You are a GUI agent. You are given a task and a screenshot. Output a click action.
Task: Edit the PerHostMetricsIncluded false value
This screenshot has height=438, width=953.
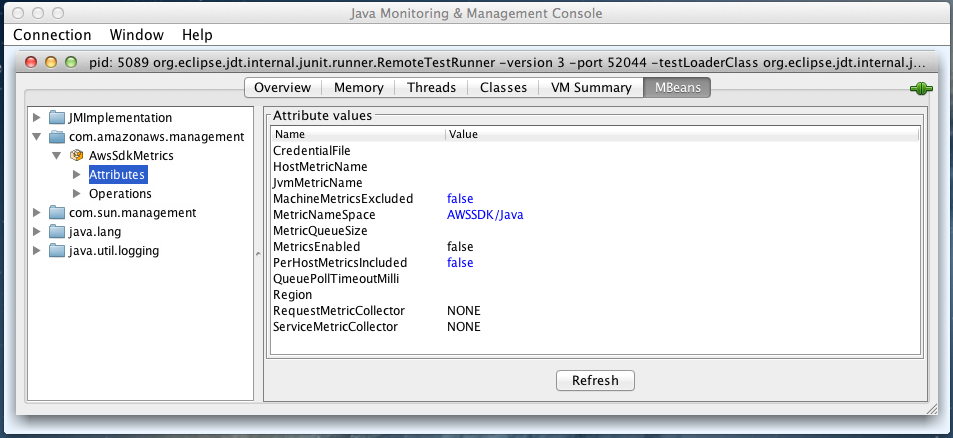click(x=460, y=262)
